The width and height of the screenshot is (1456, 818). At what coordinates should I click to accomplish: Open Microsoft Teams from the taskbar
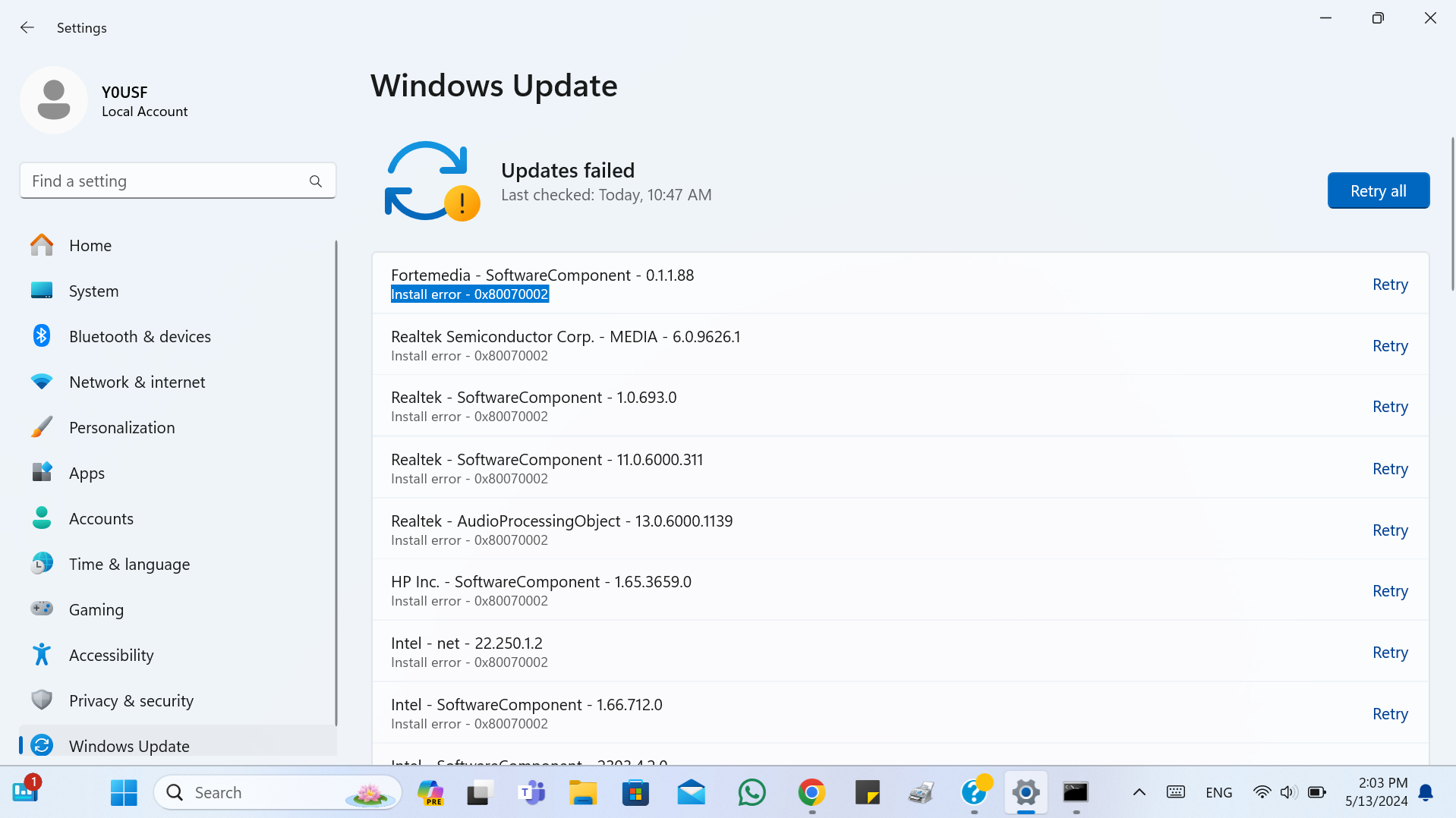[x=531, y=792]
